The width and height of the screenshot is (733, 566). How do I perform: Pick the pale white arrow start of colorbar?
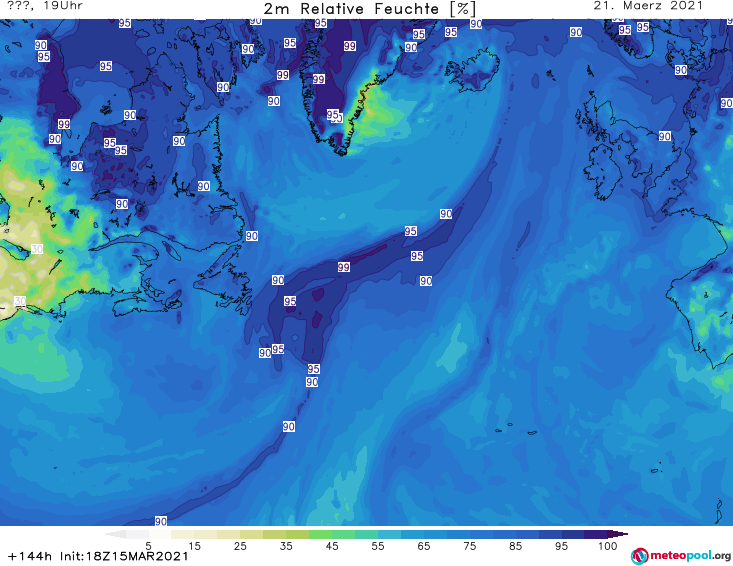click(115, 534)
